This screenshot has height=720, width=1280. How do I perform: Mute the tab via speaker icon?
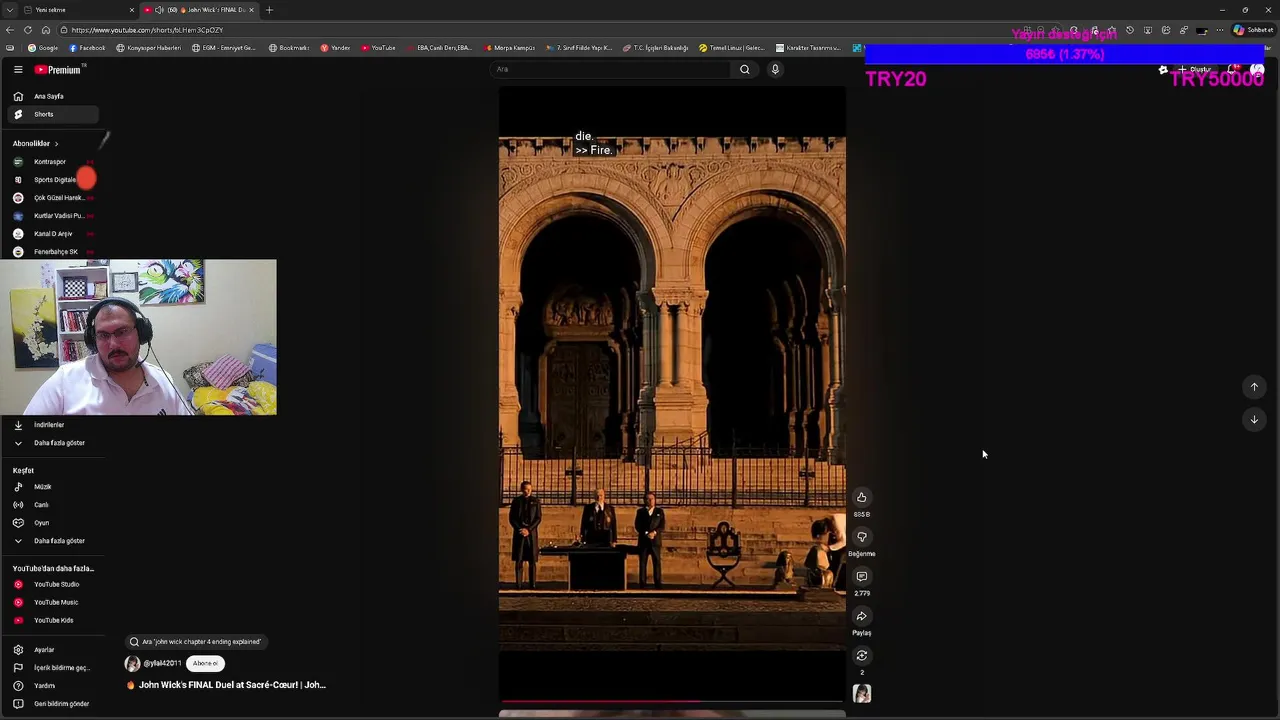click(159, 10)
